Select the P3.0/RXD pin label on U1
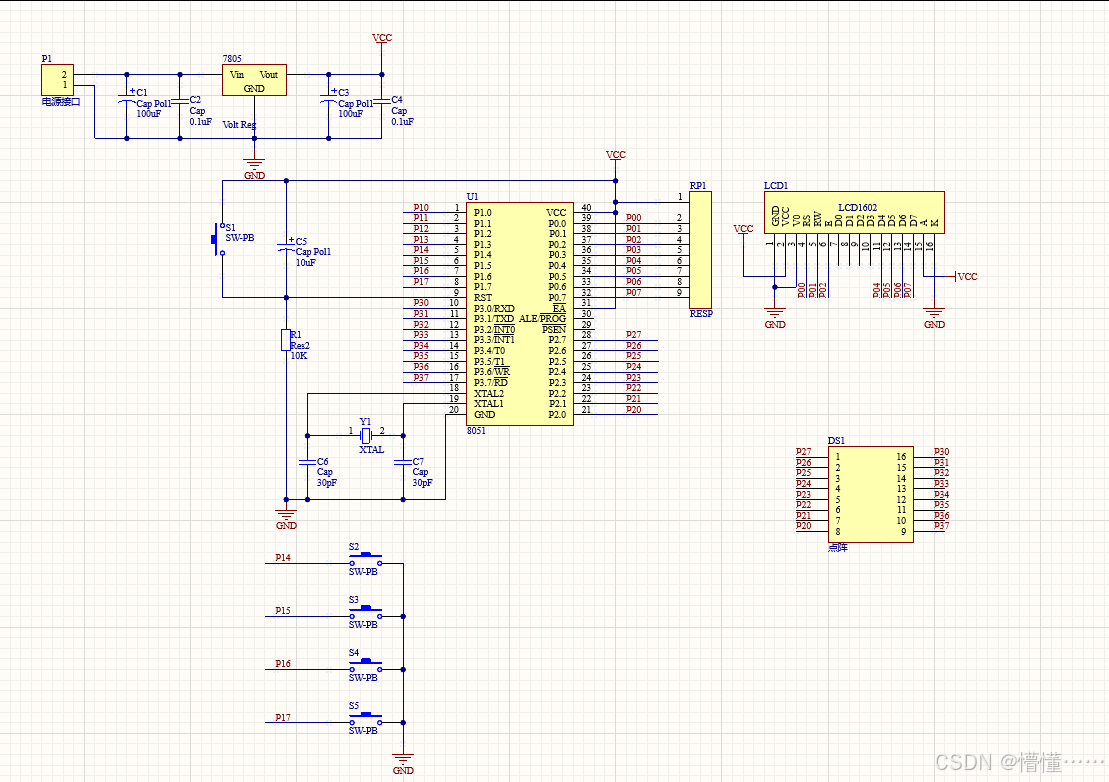Viewport: 1109px width, 782px height. point(494,308)
